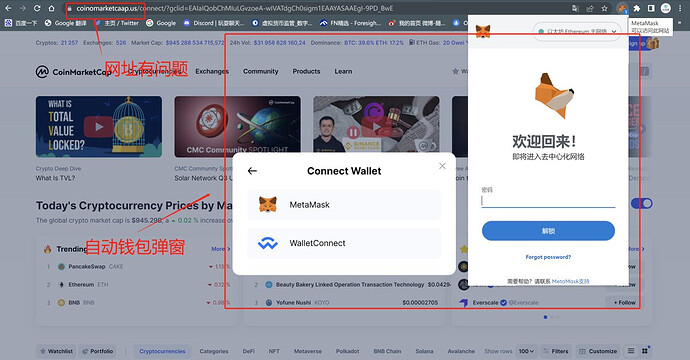690x360 pixels.
Task: Toggle the blue switch beside the prices heading
Action: (642, 203)
